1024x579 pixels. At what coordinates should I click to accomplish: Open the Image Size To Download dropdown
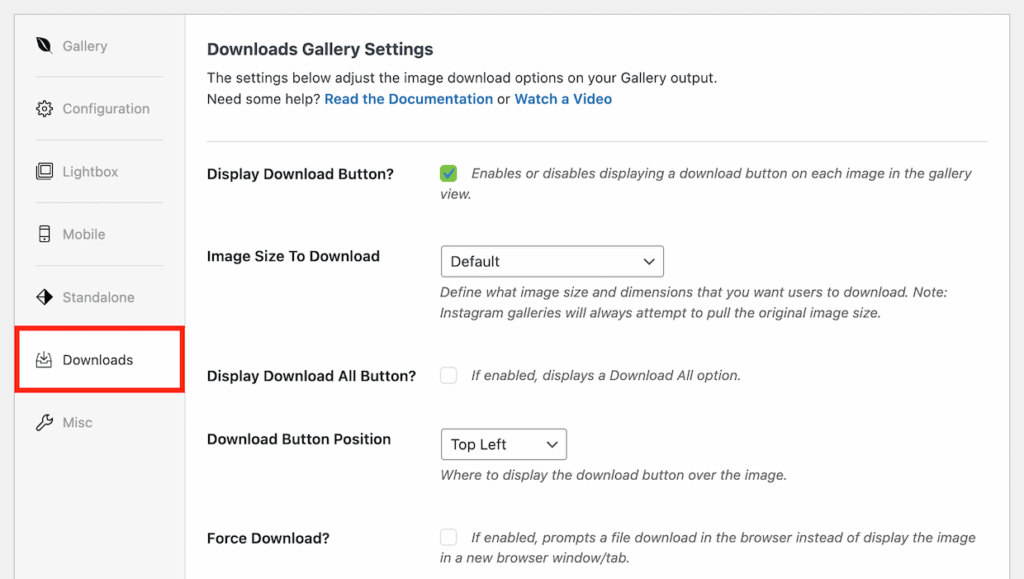(x=552, y=261)
